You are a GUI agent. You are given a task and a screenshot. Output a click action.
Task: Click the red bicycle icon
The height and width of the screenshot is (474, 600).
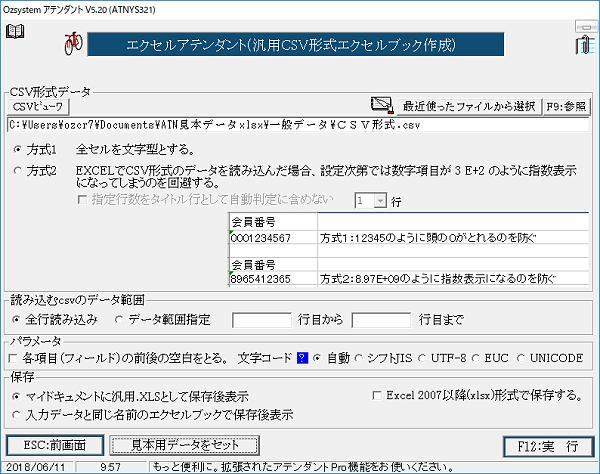73,43
